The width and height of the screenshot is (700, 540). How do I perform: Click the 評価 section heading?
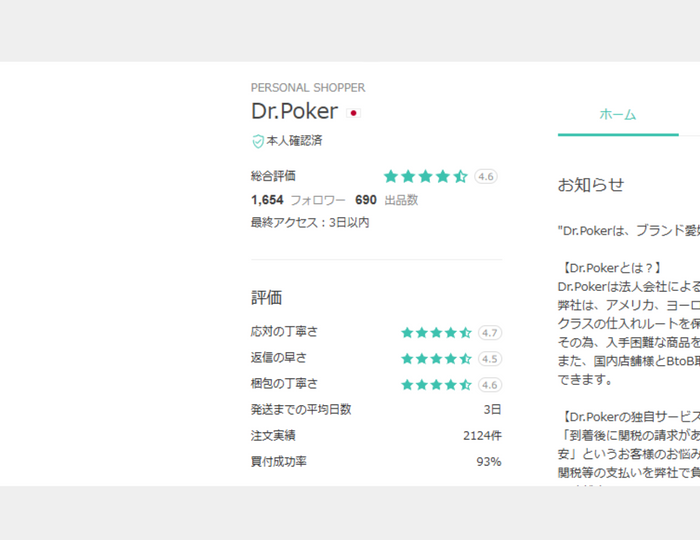tap(266, 298)
